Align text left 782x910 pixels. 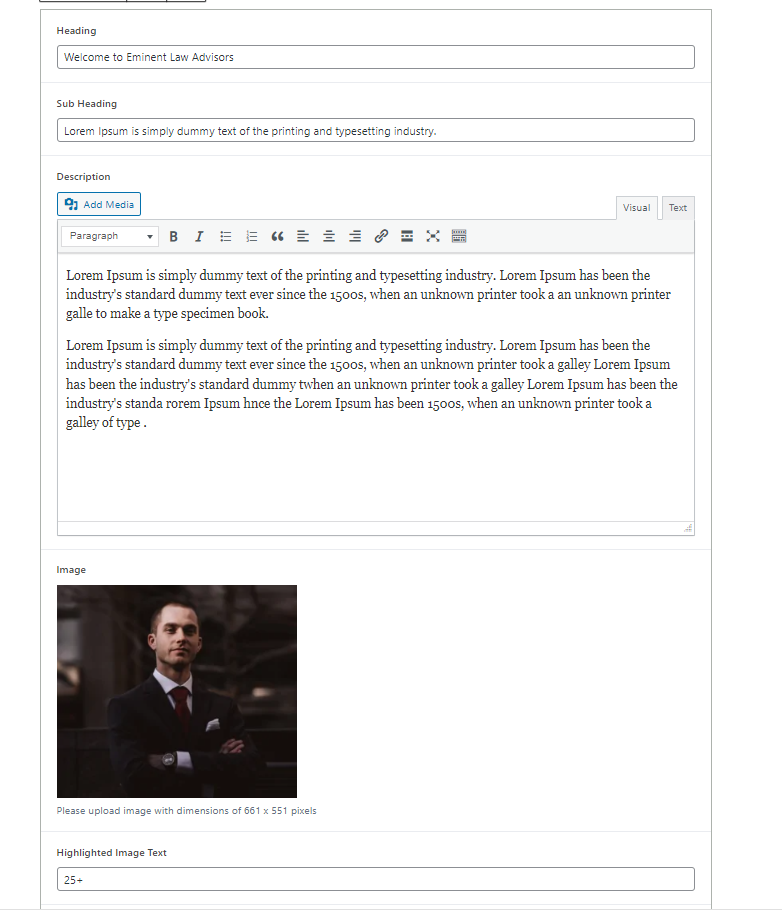click(x=303, y=236)
